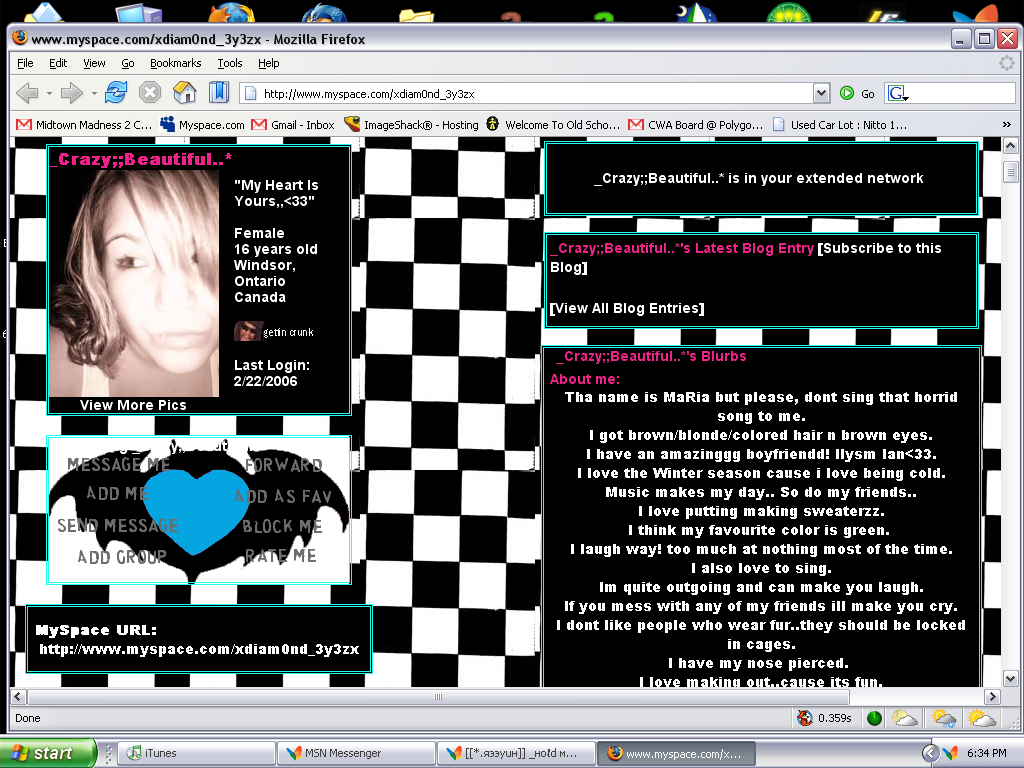Open tonight's ForecastFox weather icon
Viewport: 1024px width, 768px height.
[x=905, y=717]
